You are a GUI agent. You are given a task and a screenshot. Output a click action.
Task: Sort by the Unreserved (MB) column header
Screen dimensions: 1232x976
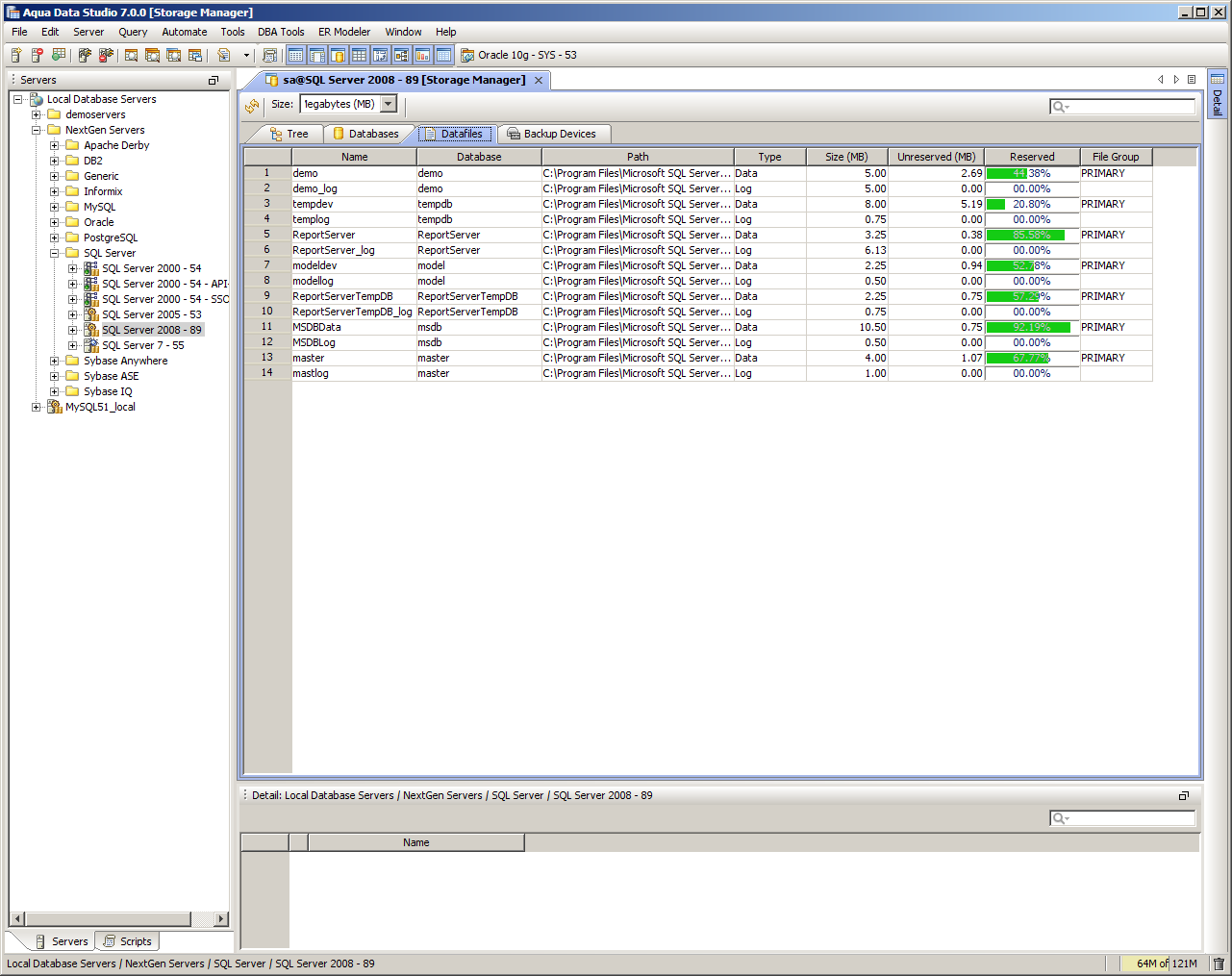936,157
